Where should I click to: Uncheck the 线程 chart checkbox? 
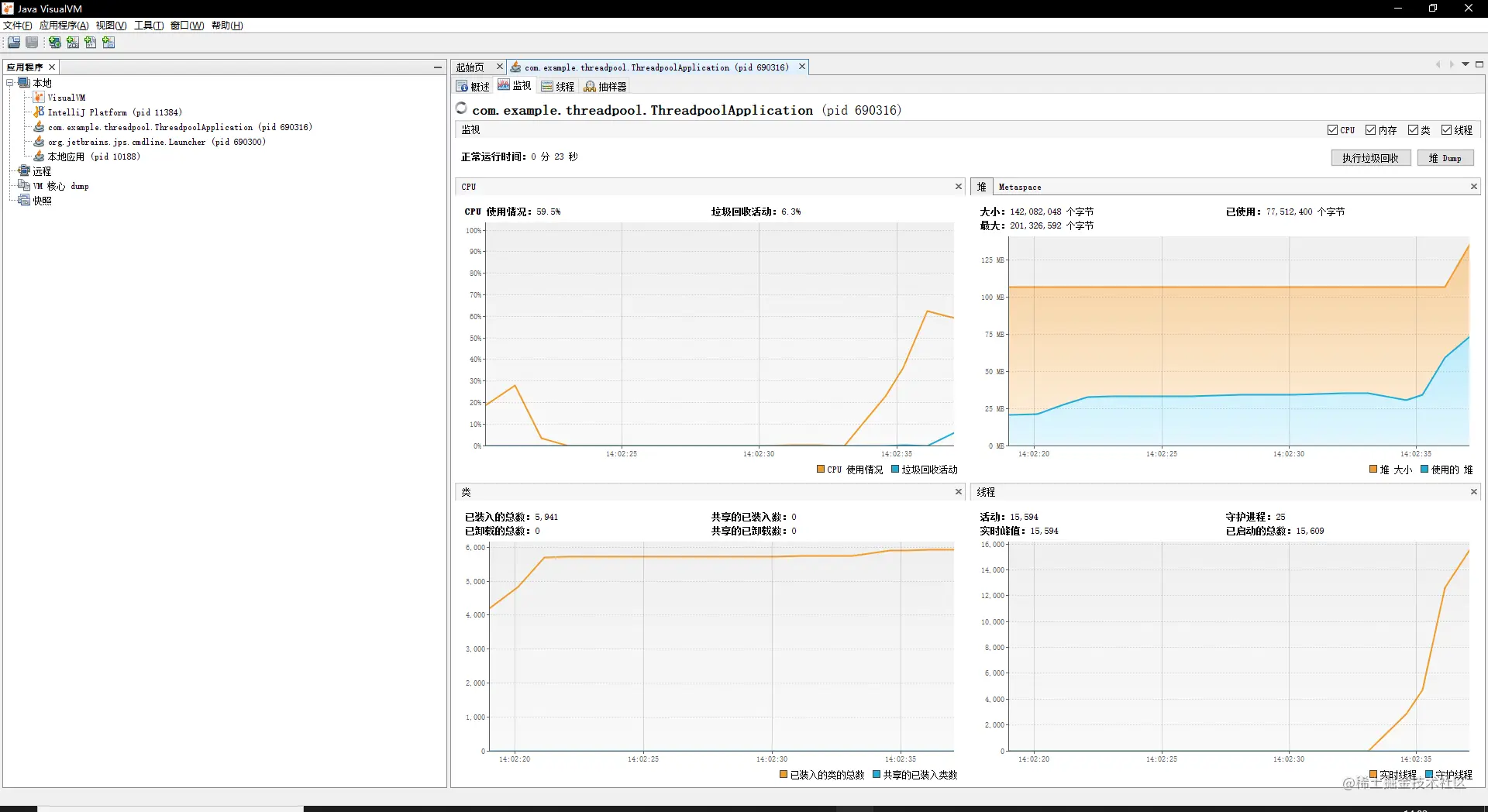point(1447,130)
